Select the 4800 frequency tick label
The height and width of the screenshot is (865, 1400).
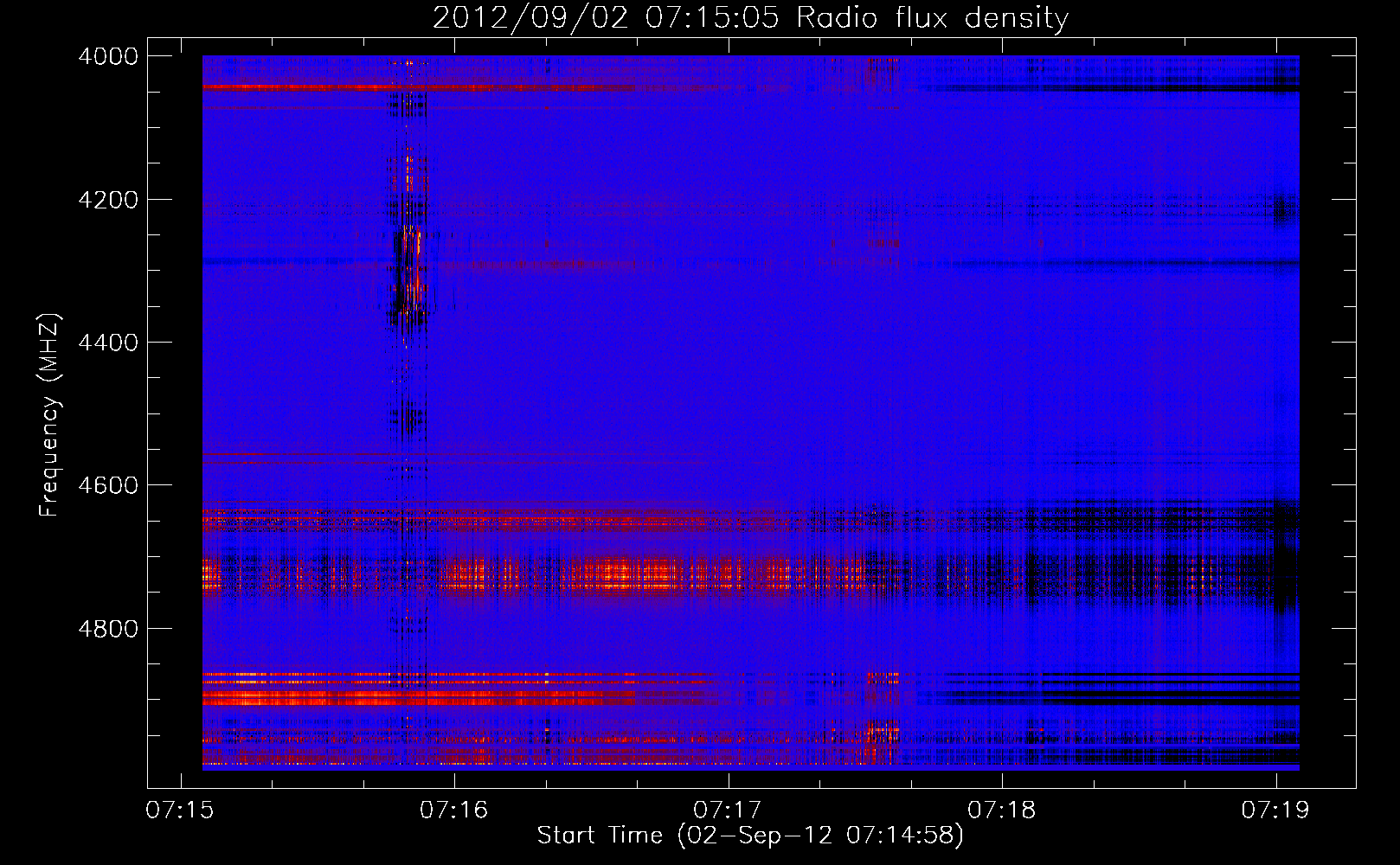[108, 628]
